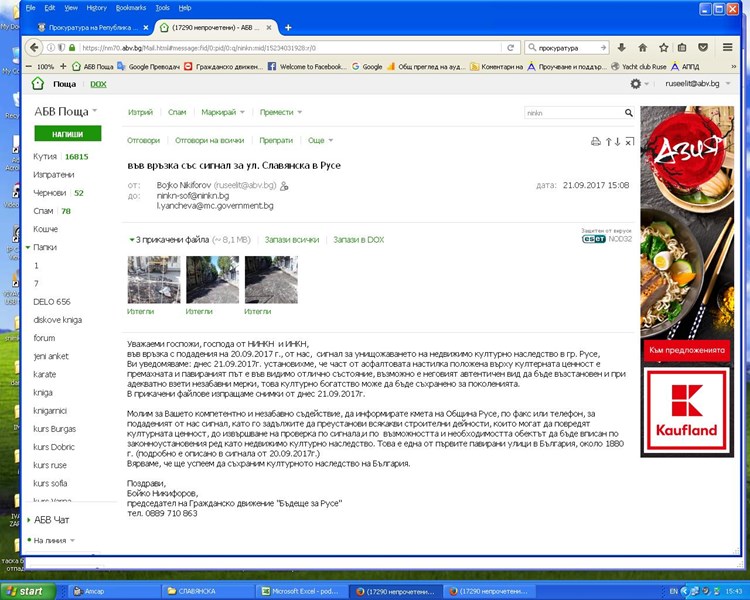Open the Firefox hamburger menu
The image size is (750, 600).
(727, 47)
